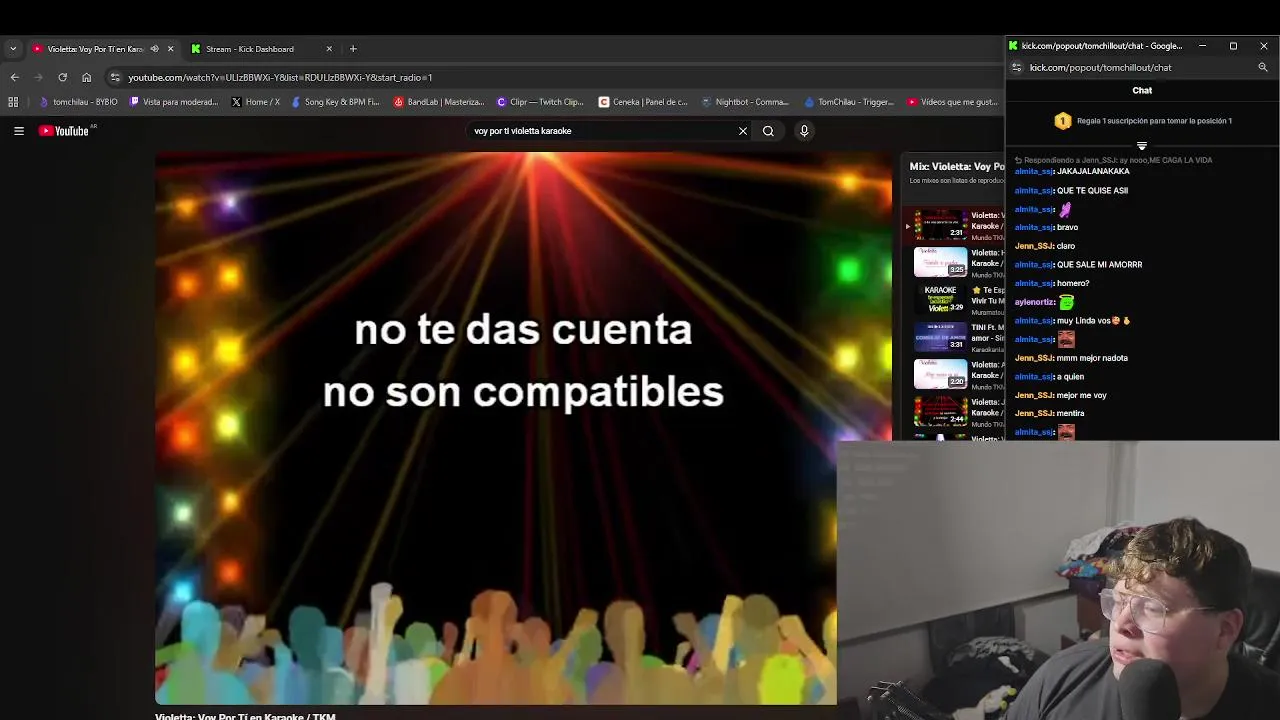Open the Vista para moderad... Twitch bookmark

click(173, 102)
